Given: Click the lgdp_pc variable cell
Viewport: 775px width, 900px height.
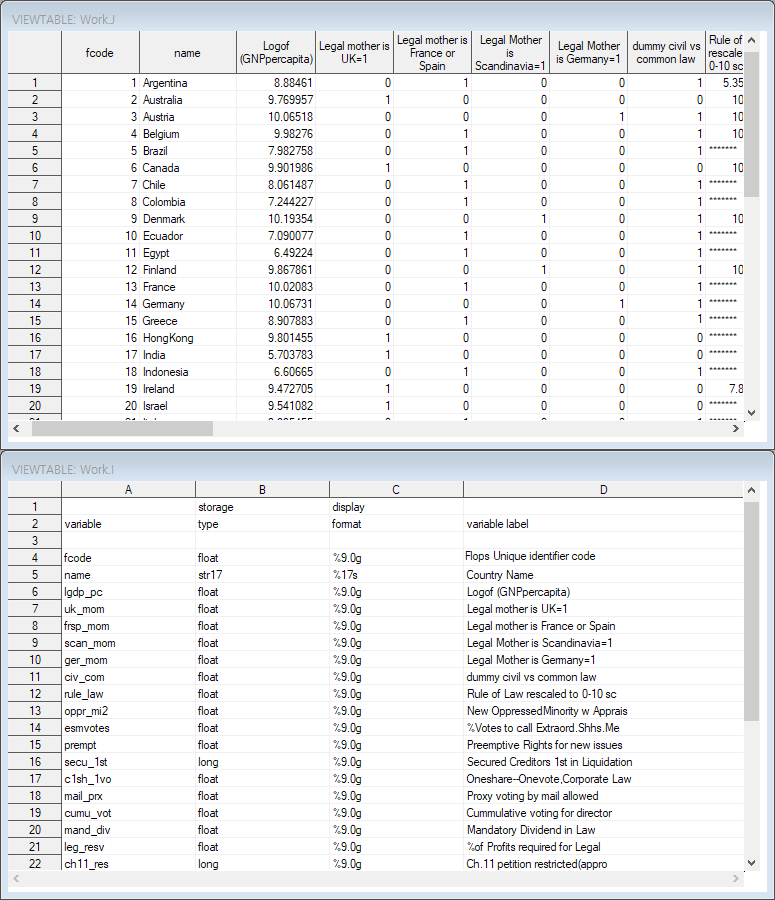Looking at the screenshot, I should (129, 592).
